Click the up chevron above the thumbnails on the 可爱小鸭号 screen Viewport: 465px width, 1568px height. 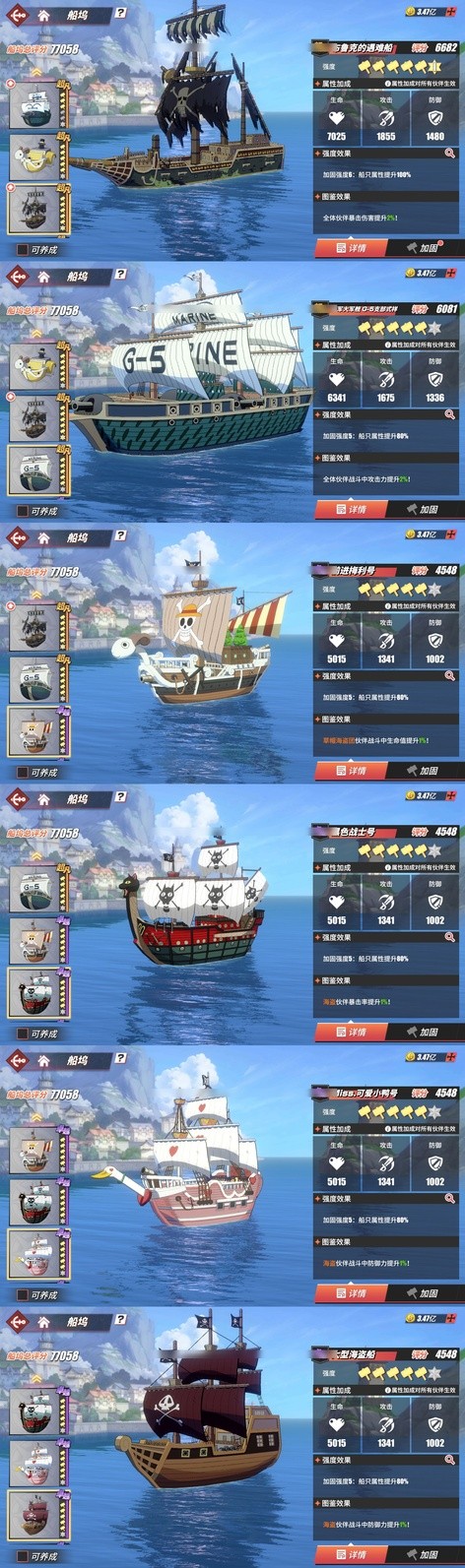coord(36,1117)
